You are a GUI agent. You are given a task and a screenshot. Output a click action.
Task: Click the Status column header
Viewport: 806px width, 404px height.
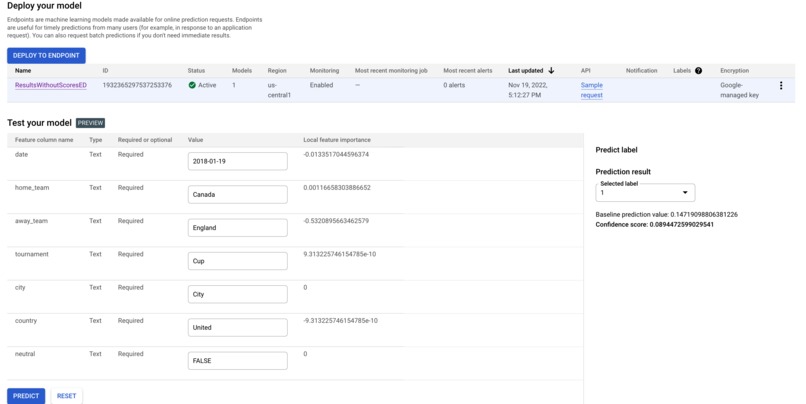click(x=196, y=71)
